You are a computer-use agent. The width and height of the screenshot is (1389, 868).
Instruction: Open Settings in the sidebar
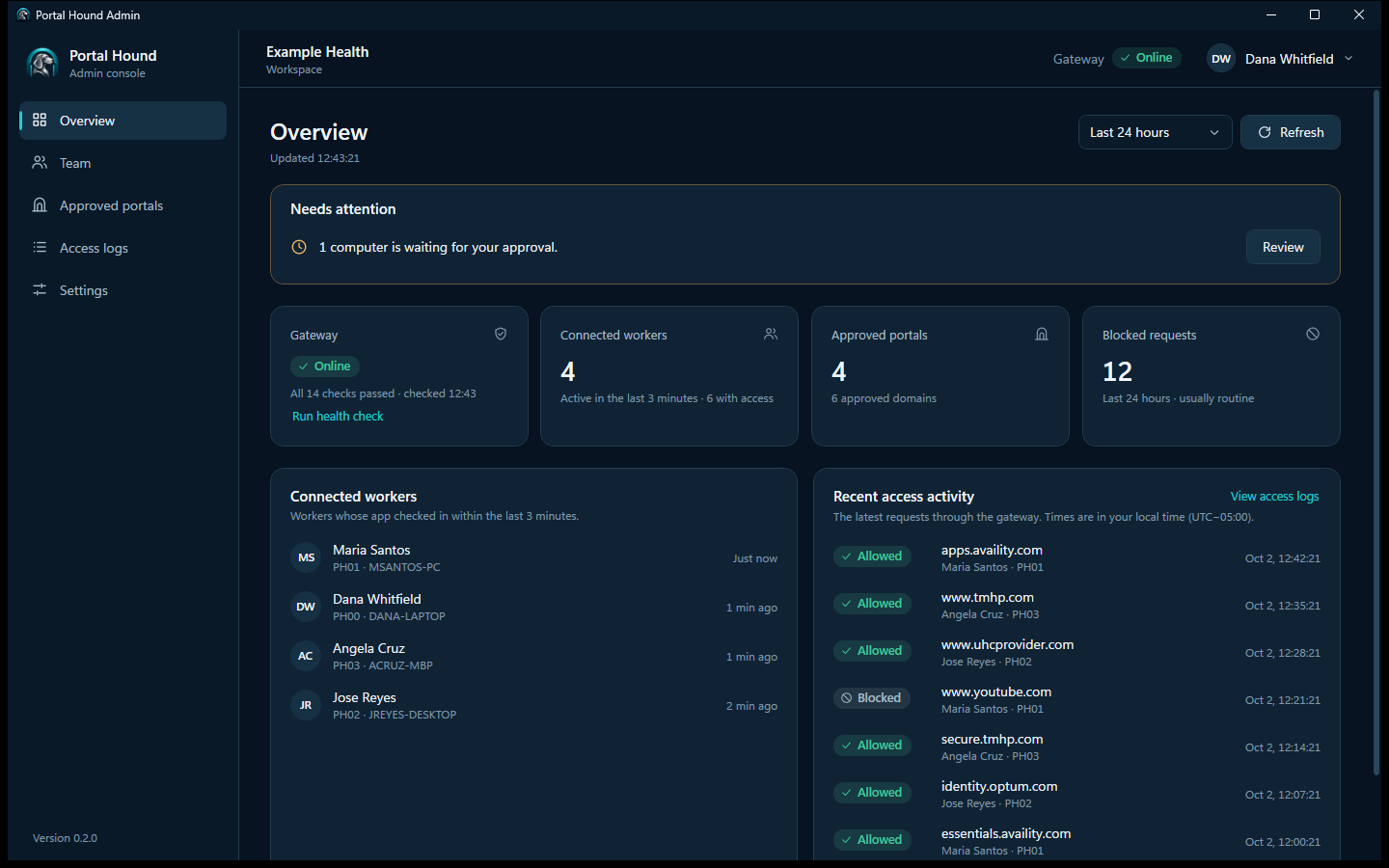(x=123, y=290)
